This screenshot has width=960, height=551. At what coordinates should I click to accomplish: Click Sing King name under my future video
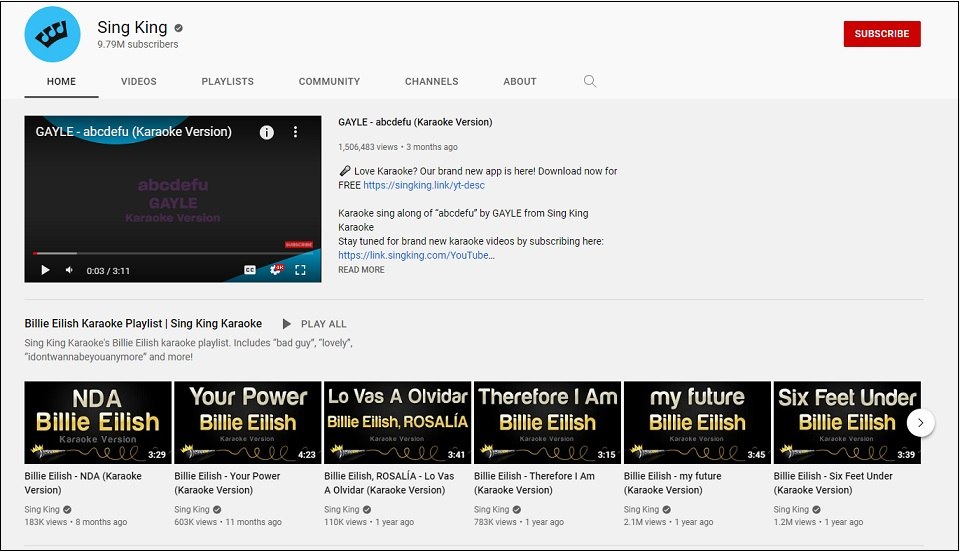(642, 509)
